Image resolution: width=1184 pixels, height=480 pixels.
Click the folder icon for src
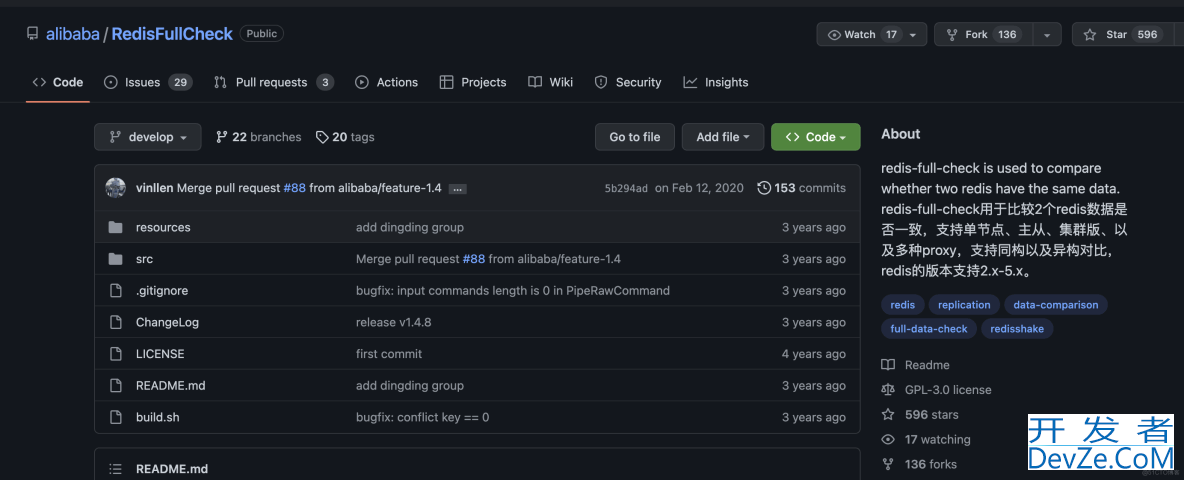(116, 259)
